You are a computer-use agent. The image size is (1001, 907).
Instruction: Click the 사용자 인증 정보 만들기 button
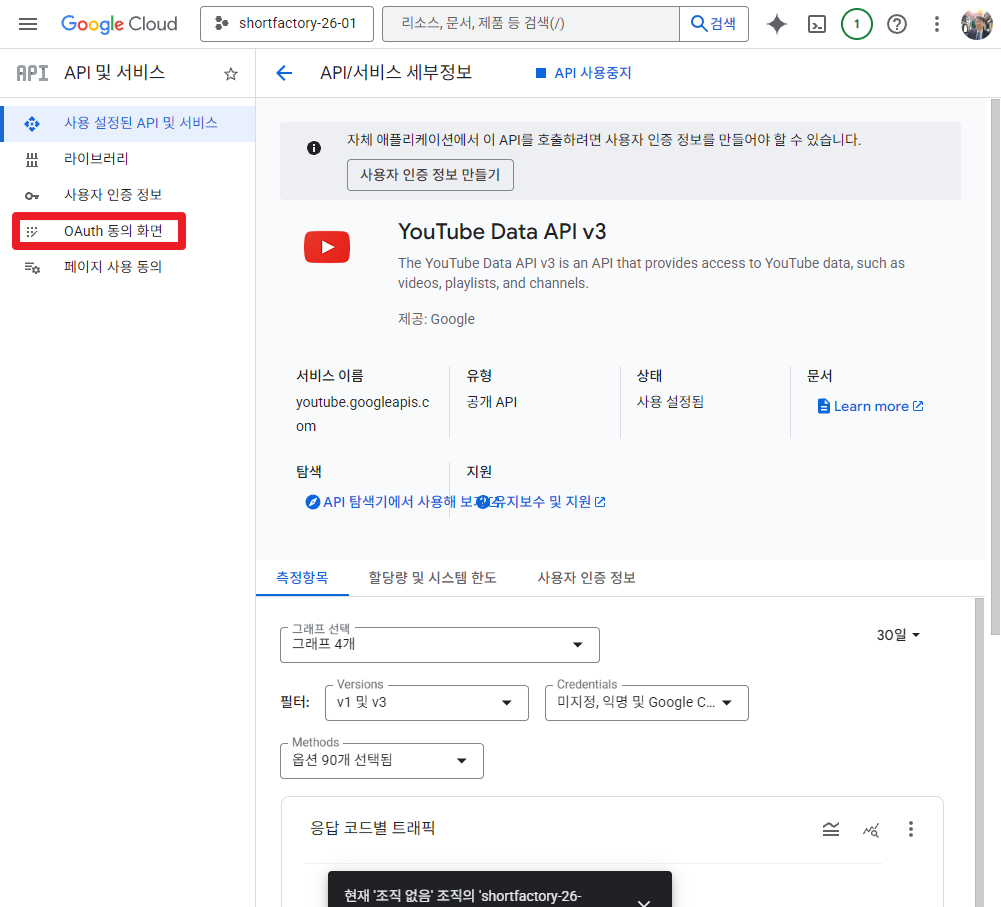point(430,175)
